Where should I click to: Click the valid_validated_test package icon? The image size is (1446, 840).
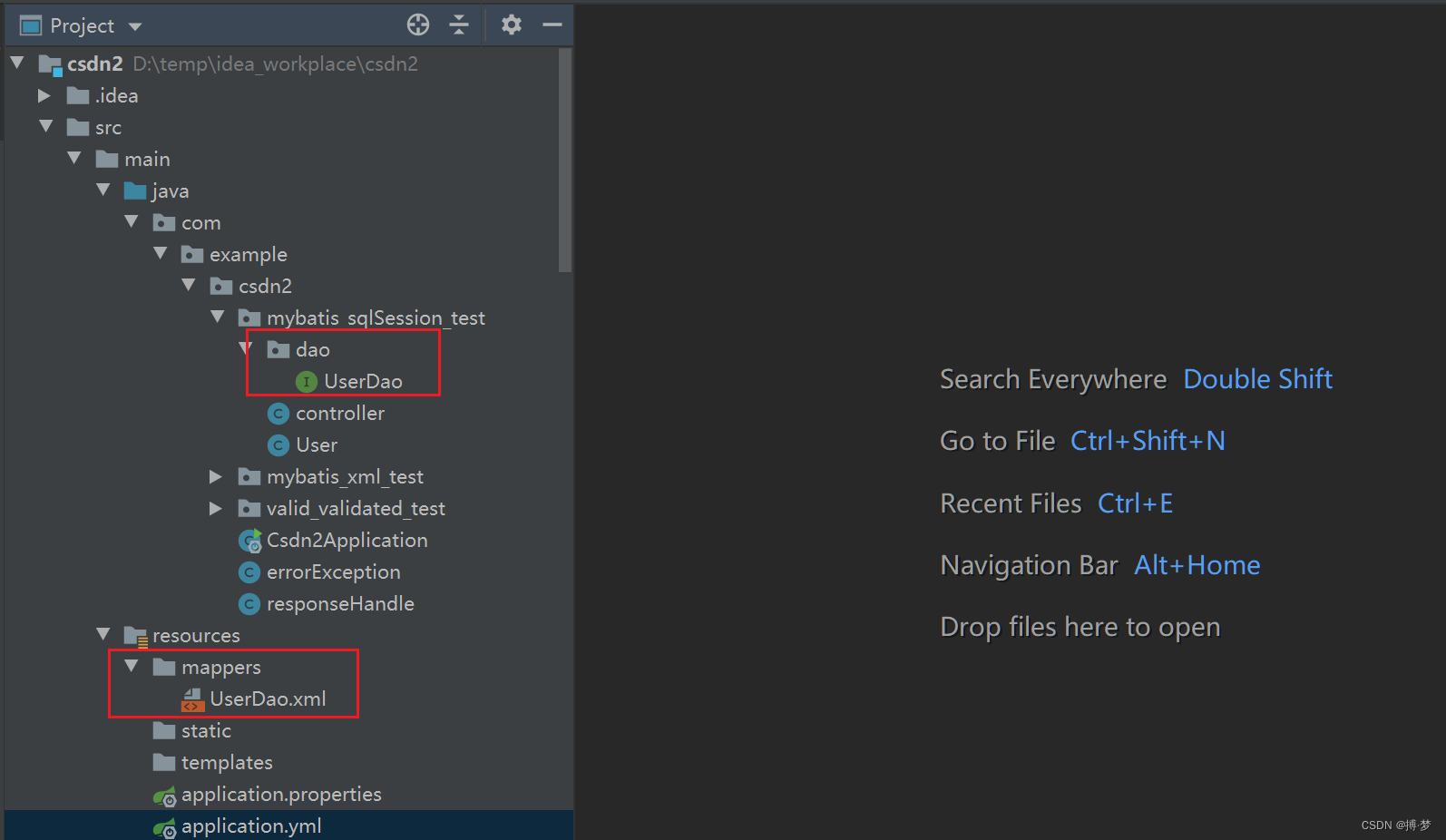click(x=249, y=508)
